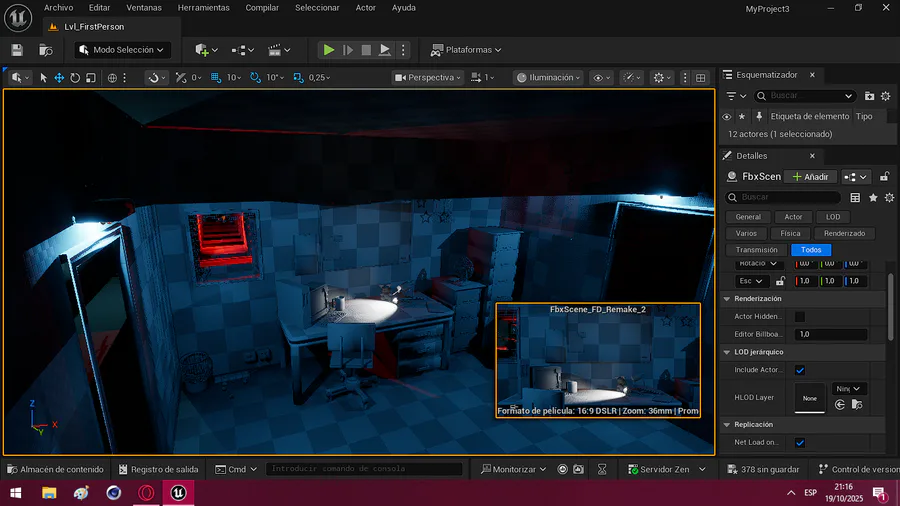The height and width of the screenshot is (506, 900).
Task: Save the current level with the floppy disk icon
Action: point(17,50)
